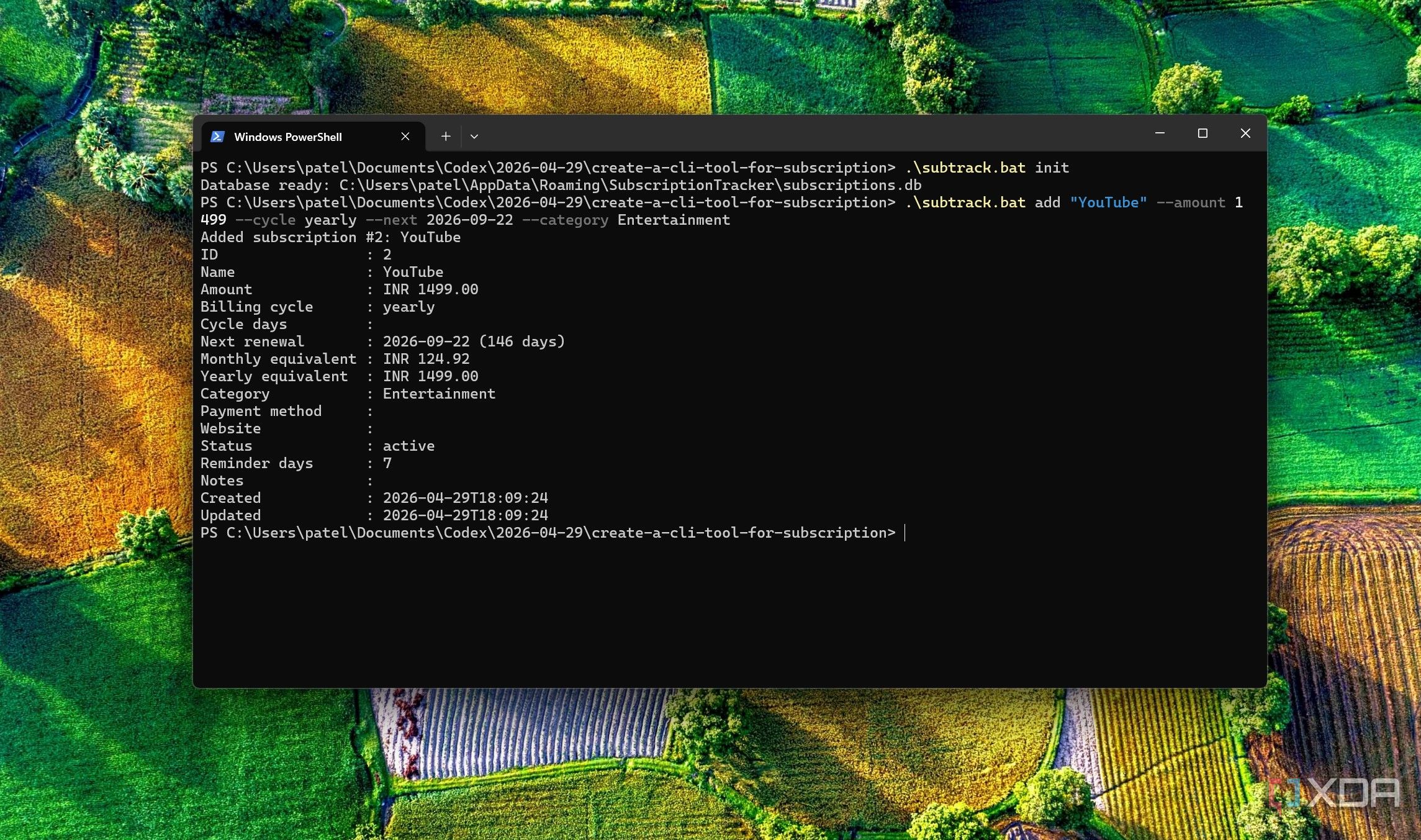1421x840 pixels.
Task: Maximize the PowerShell window
Action: coord(1202,133)
